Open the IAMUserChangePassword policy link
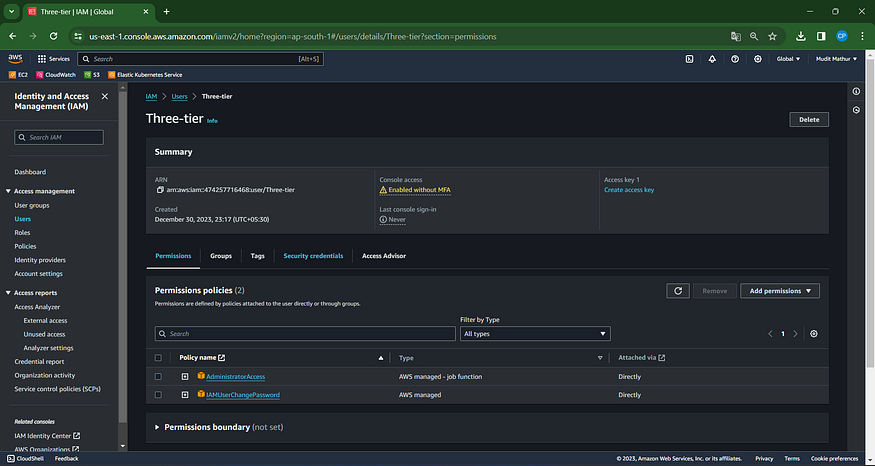 pos(243,395)
